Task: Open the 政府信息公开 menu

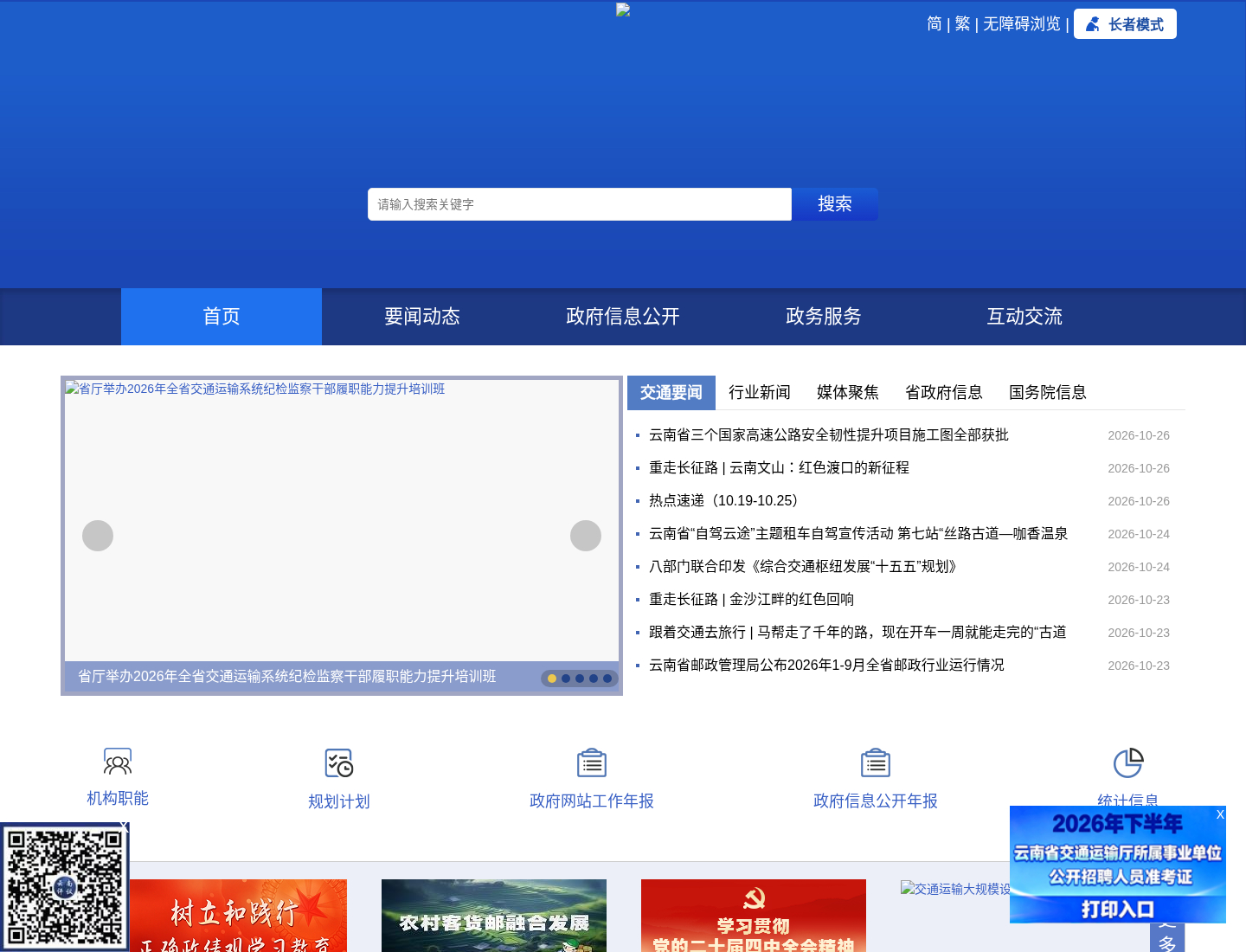Action: pyautogui.click(x=623, y=317)
